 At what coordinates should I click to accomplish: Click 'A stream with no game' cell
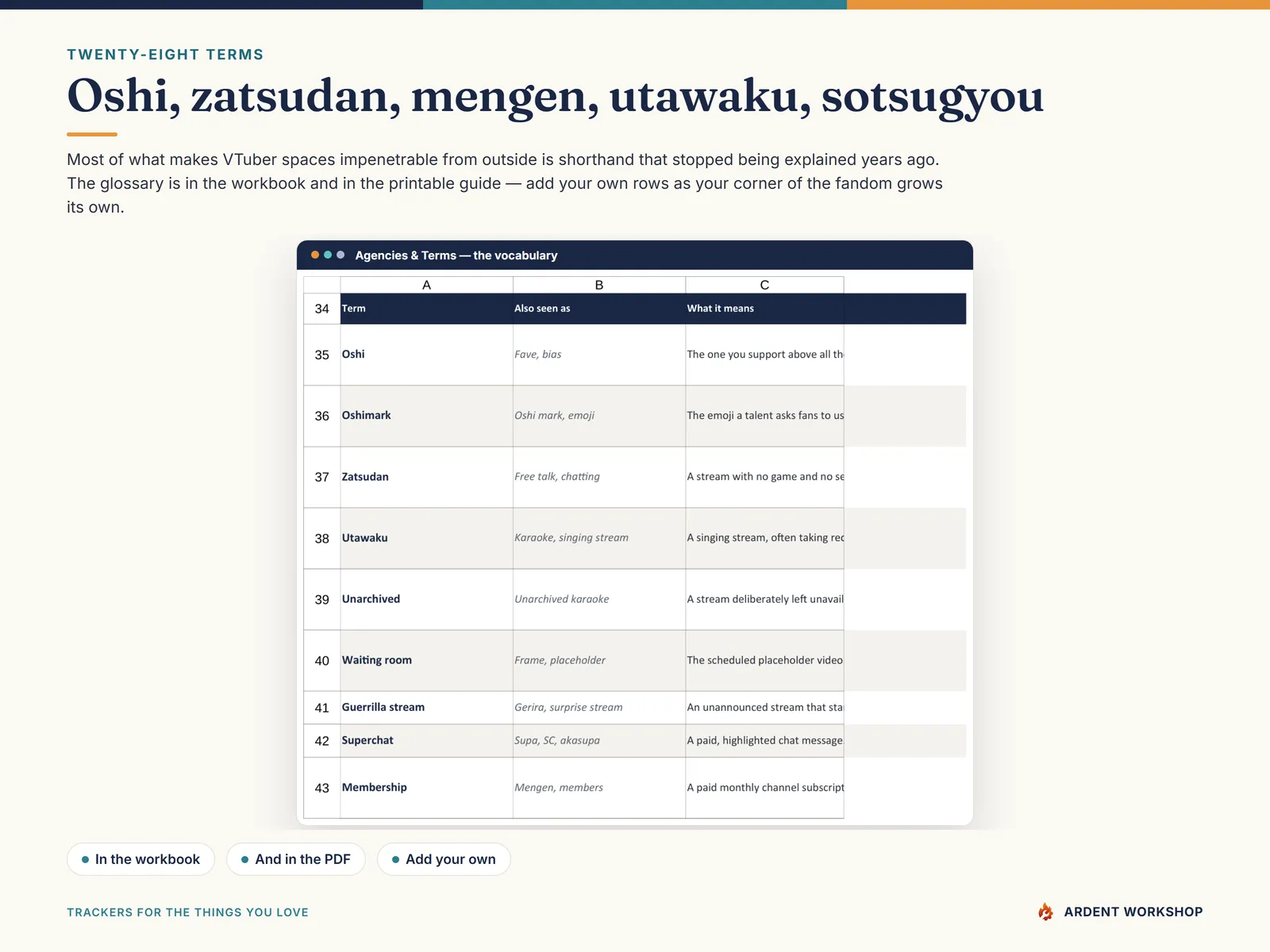pos(764,477)
